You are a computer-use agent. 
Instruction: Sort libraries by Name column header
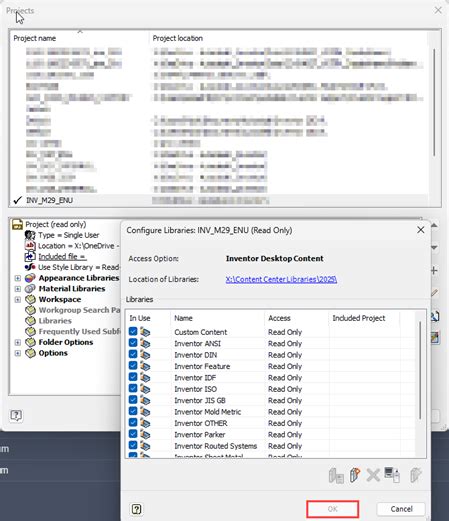click(217, 318)
